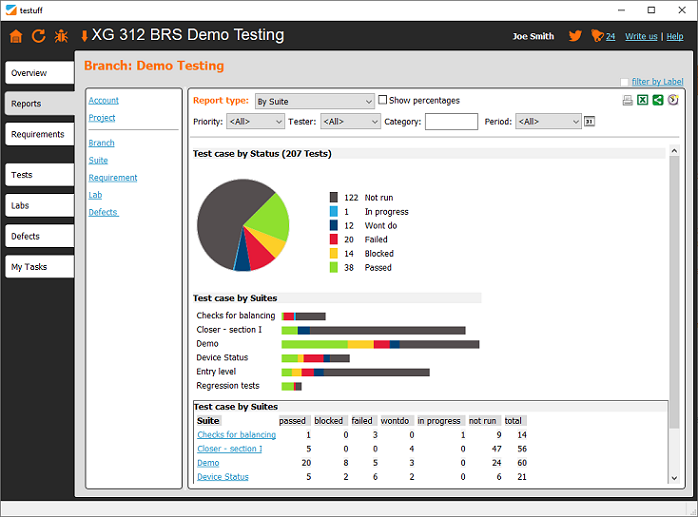Screen dimensions: 698x517
Task: Open the Period dropdown
Action: 548,122
